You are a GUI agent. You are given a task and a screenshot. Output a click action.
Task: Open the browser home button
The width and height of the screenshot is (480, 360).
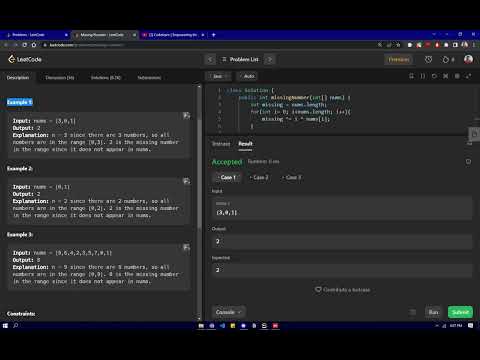34,45
